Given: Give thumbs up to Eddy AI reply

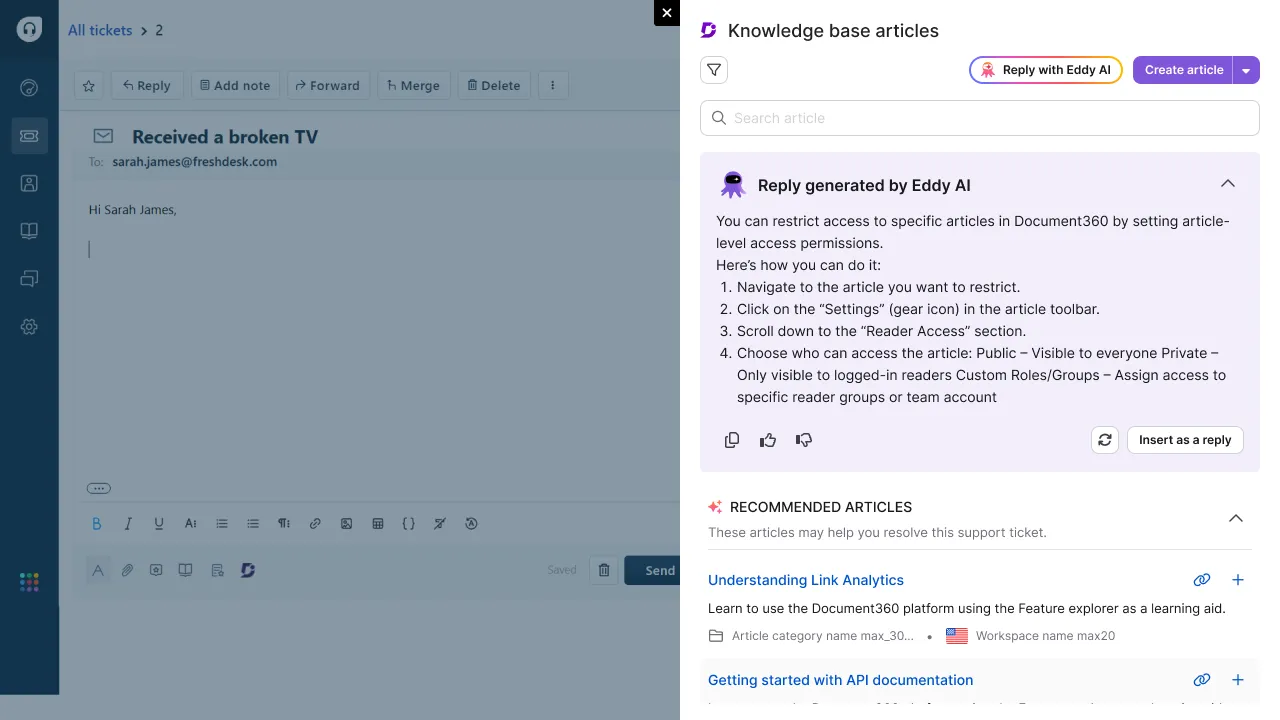Looking at the screenshot, I should click(768, 440).
